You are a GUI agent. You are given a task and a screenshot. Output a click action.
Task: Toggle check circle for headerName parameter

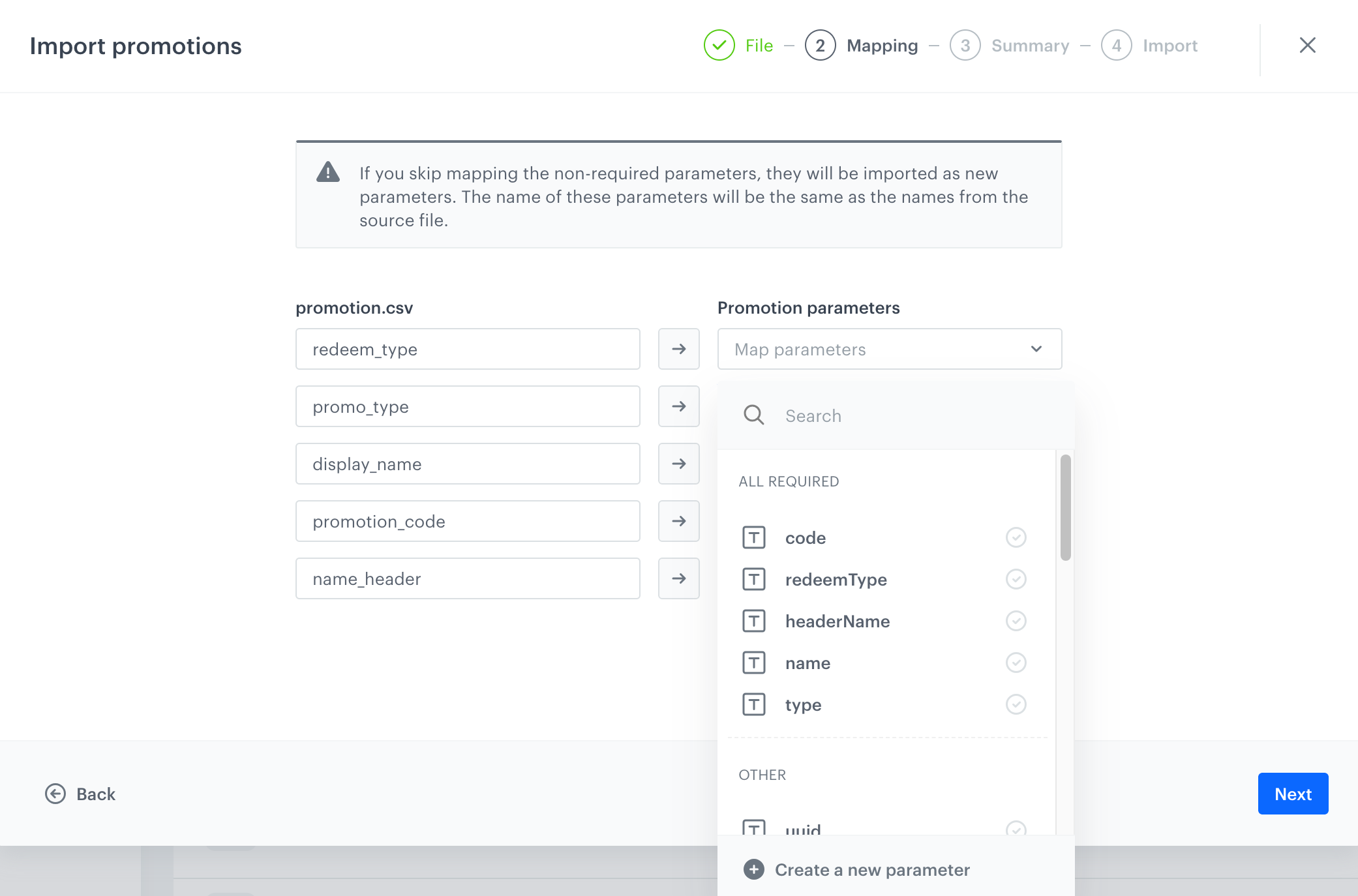click(1016, 621)
